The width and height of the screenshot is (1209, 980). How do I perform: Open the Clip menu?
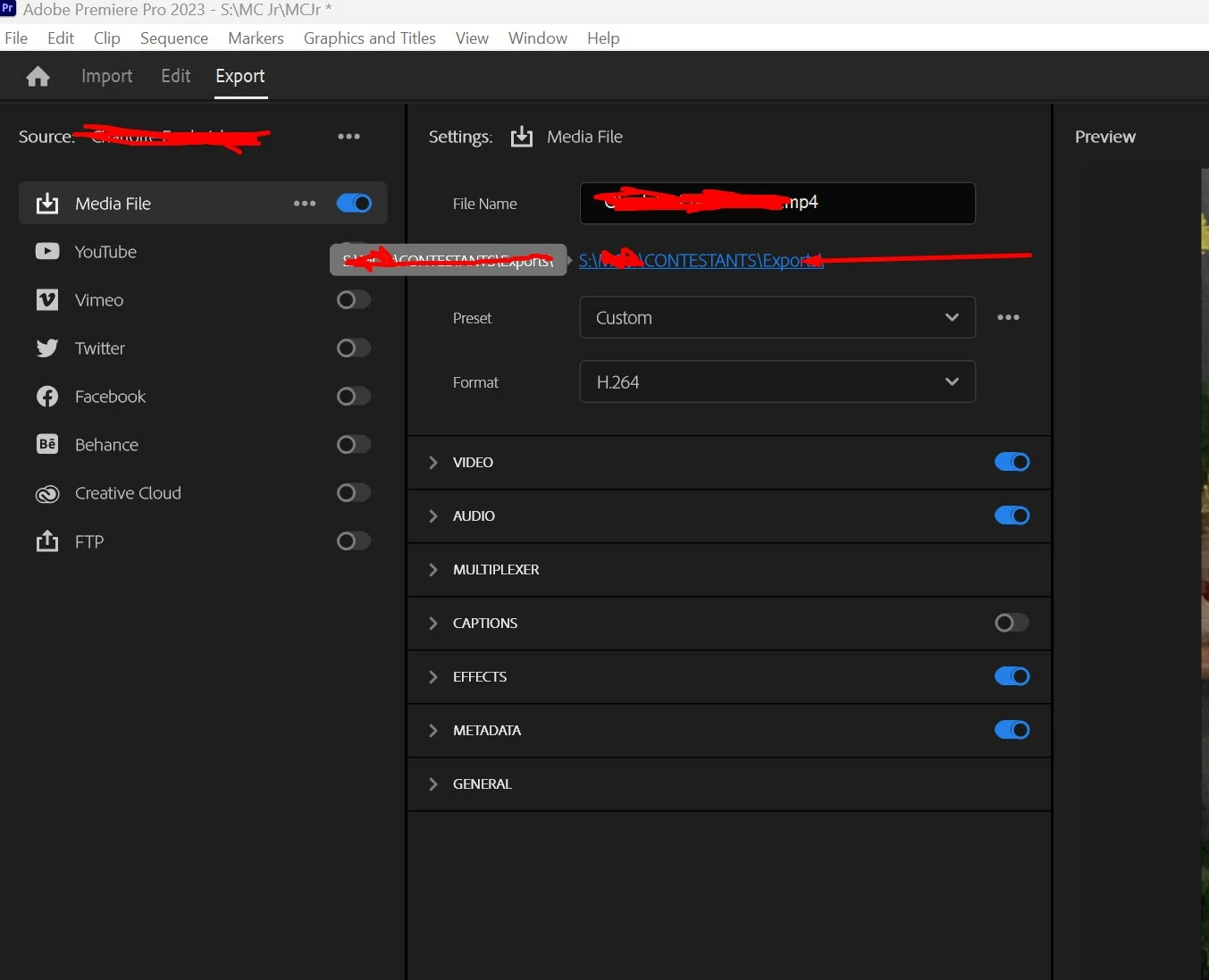point(107,38)
